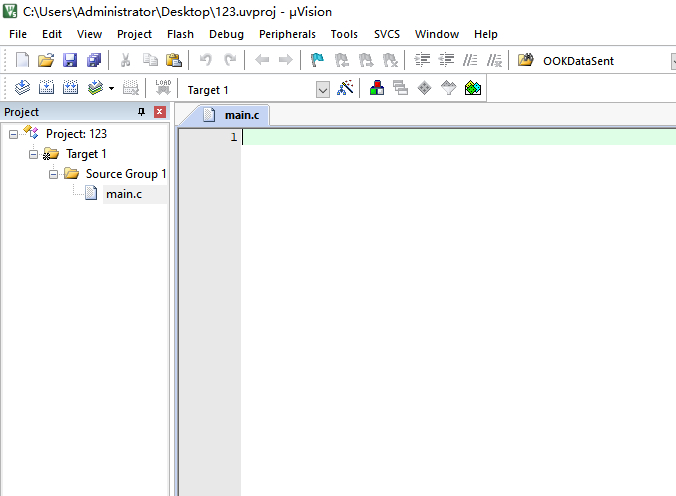
Task: Open File Extensions and Environment manager
Action: click(x=377, y=88)
